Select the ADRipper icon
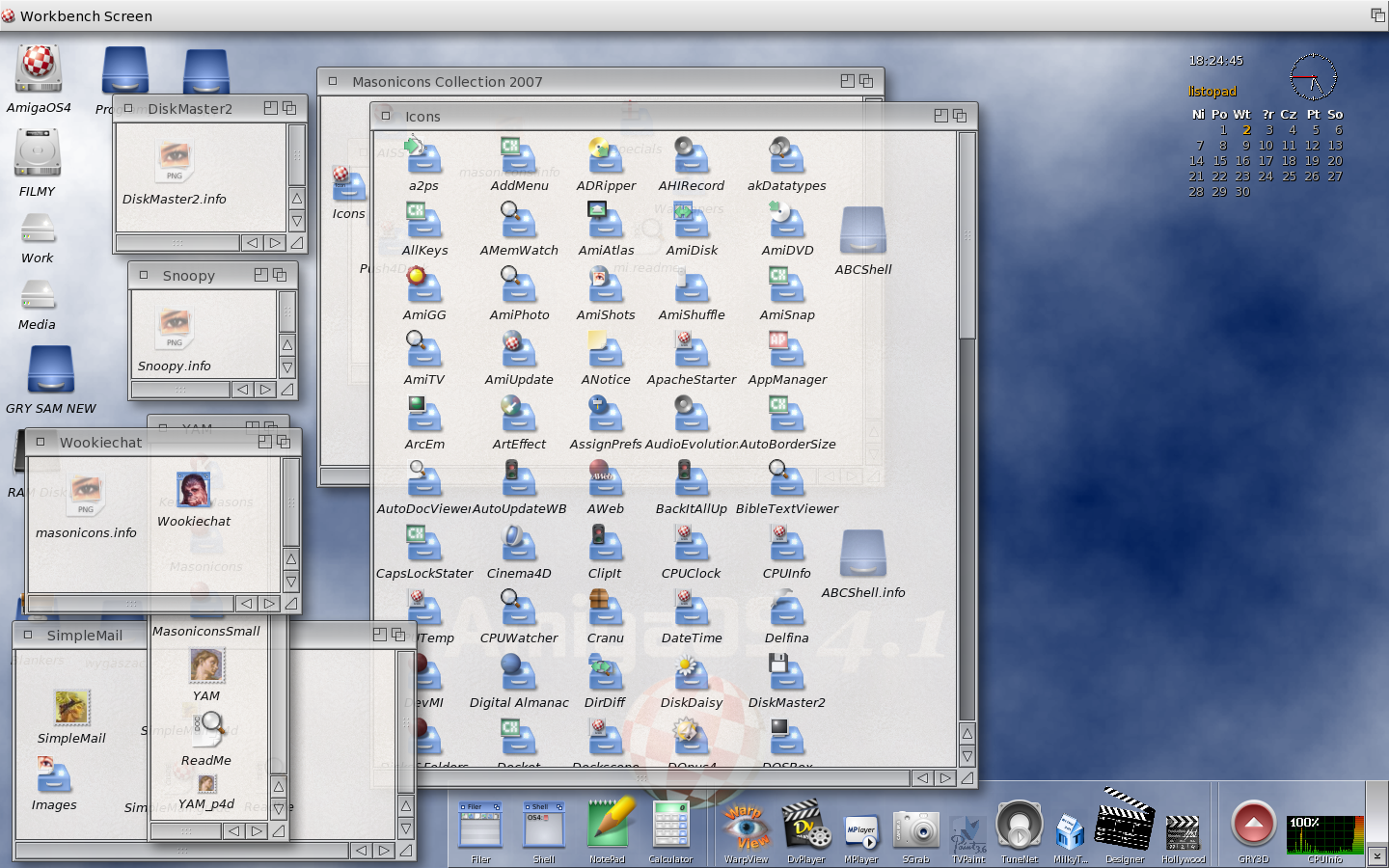This screenshot has height=868, width=1389. 606,156
